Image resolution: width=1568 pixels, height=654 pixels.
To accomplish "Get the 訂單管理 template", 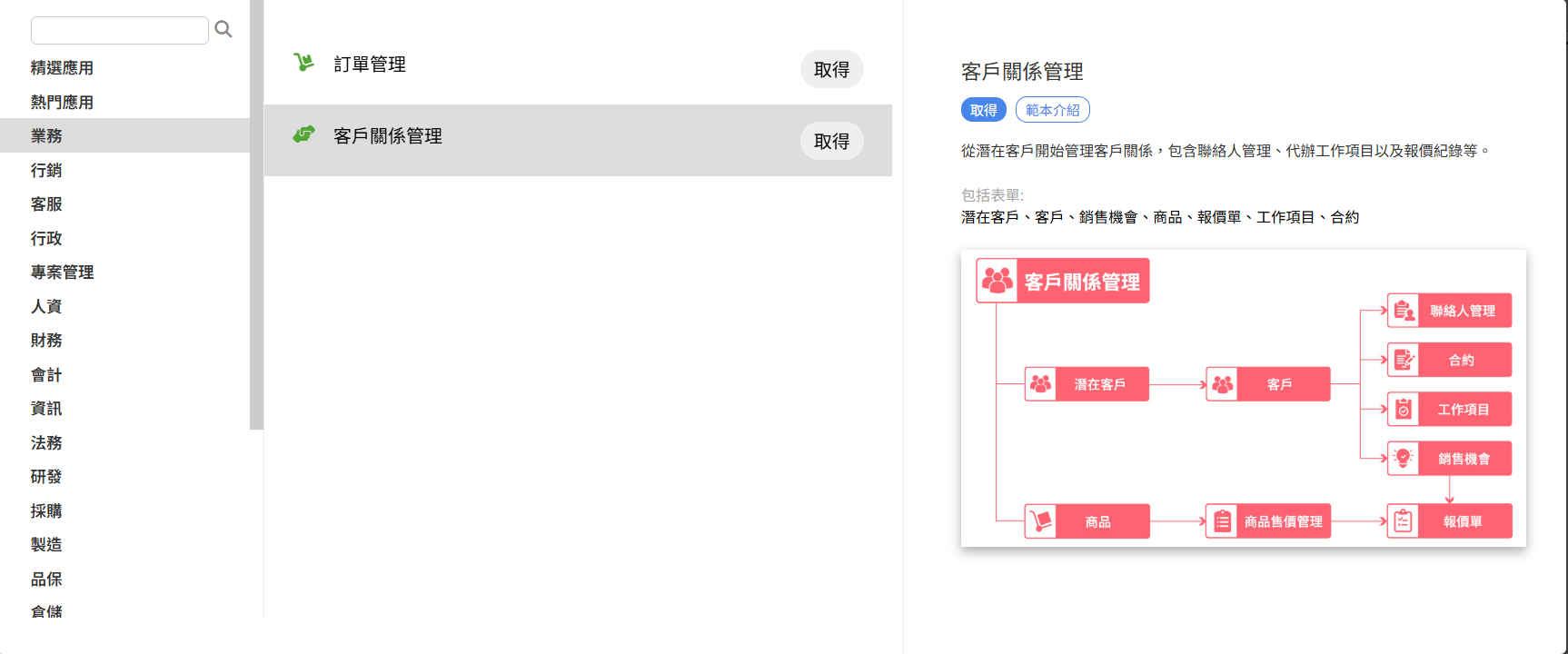I will pos(831,70).
